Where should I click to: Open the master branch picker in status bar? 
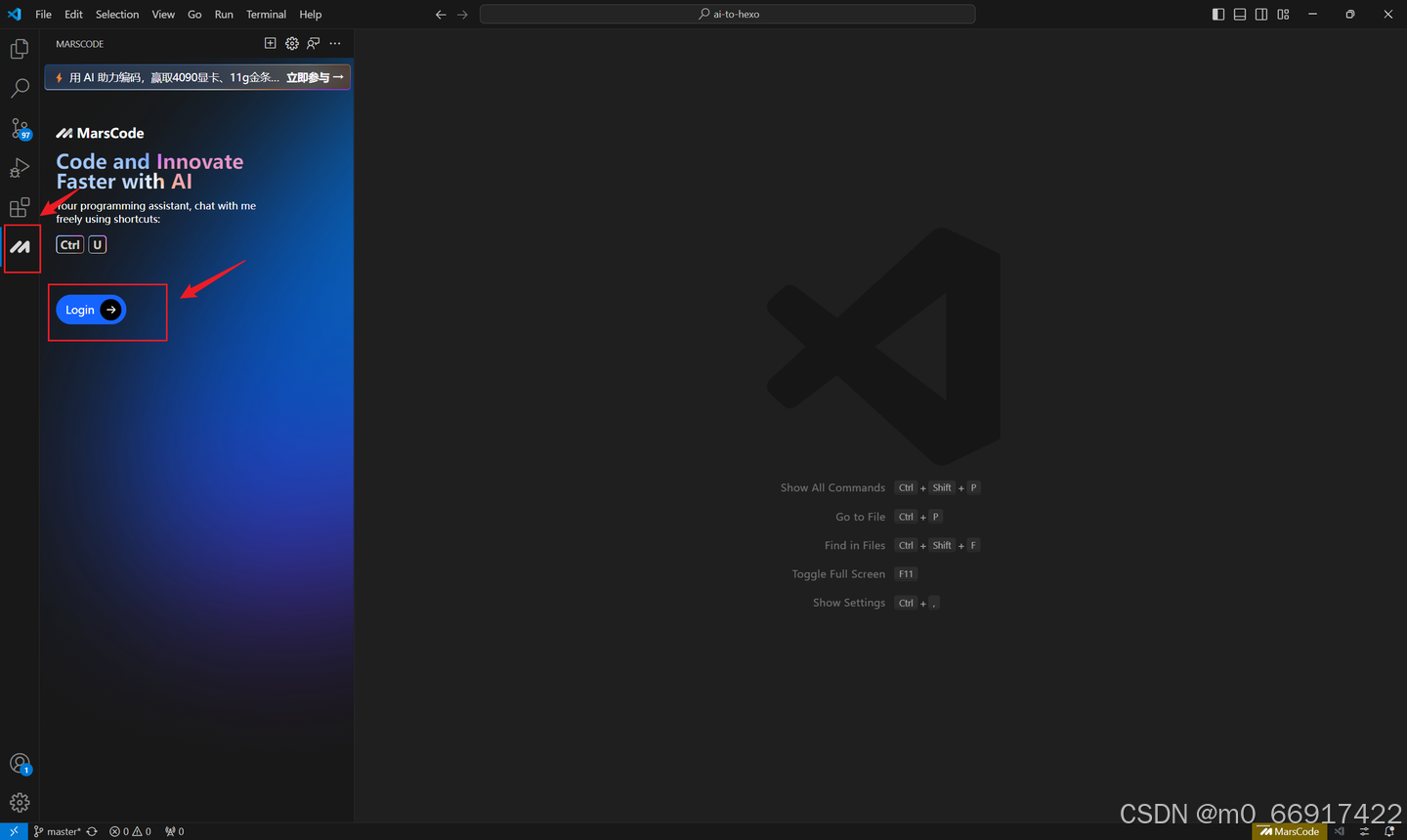coord(58,831)
